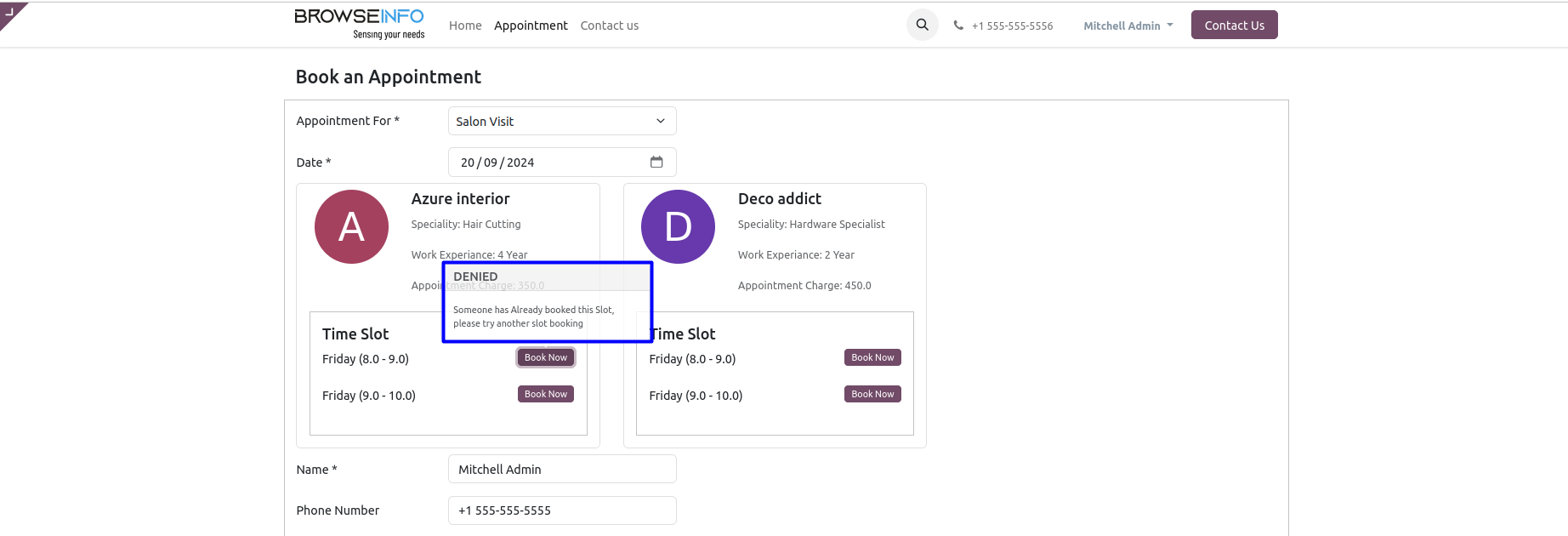Book Deco addict Friday 9.0-10.0 slot
Screen dimensions: 1568x536
[x=872, y=394]
